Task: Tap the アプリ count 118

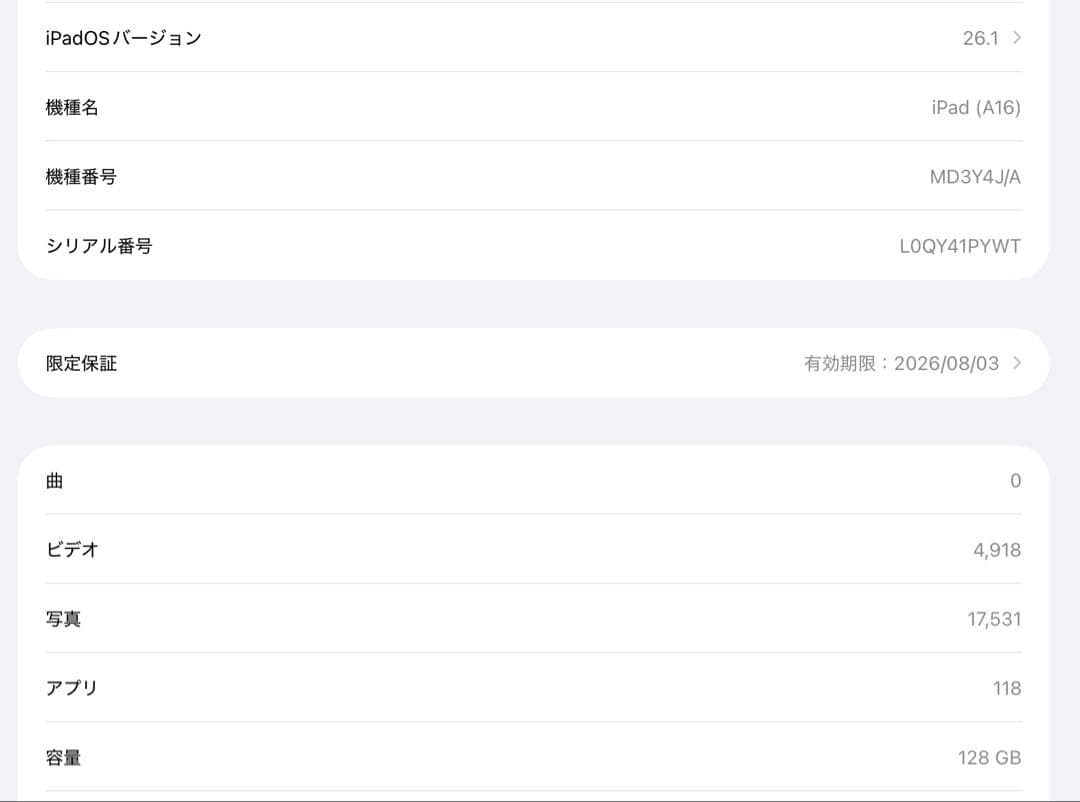Action: point(1007,688)
